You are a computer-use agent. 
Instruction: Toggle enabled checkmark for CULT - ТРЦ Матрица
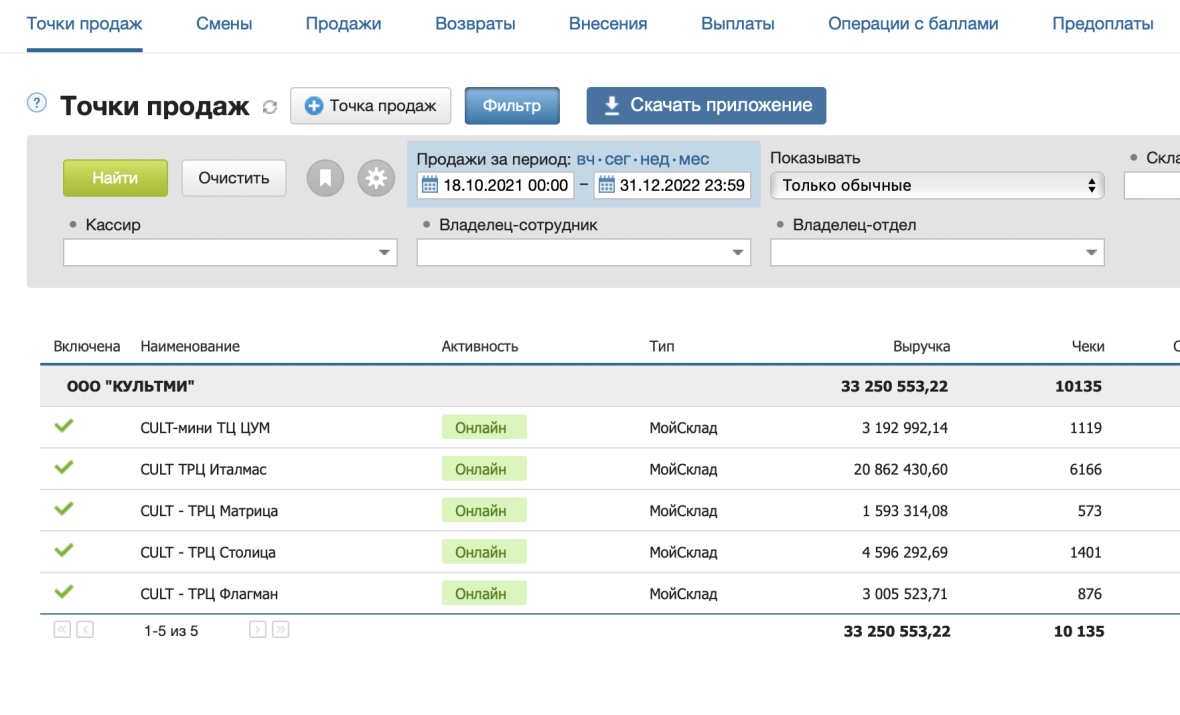[64, 509]
